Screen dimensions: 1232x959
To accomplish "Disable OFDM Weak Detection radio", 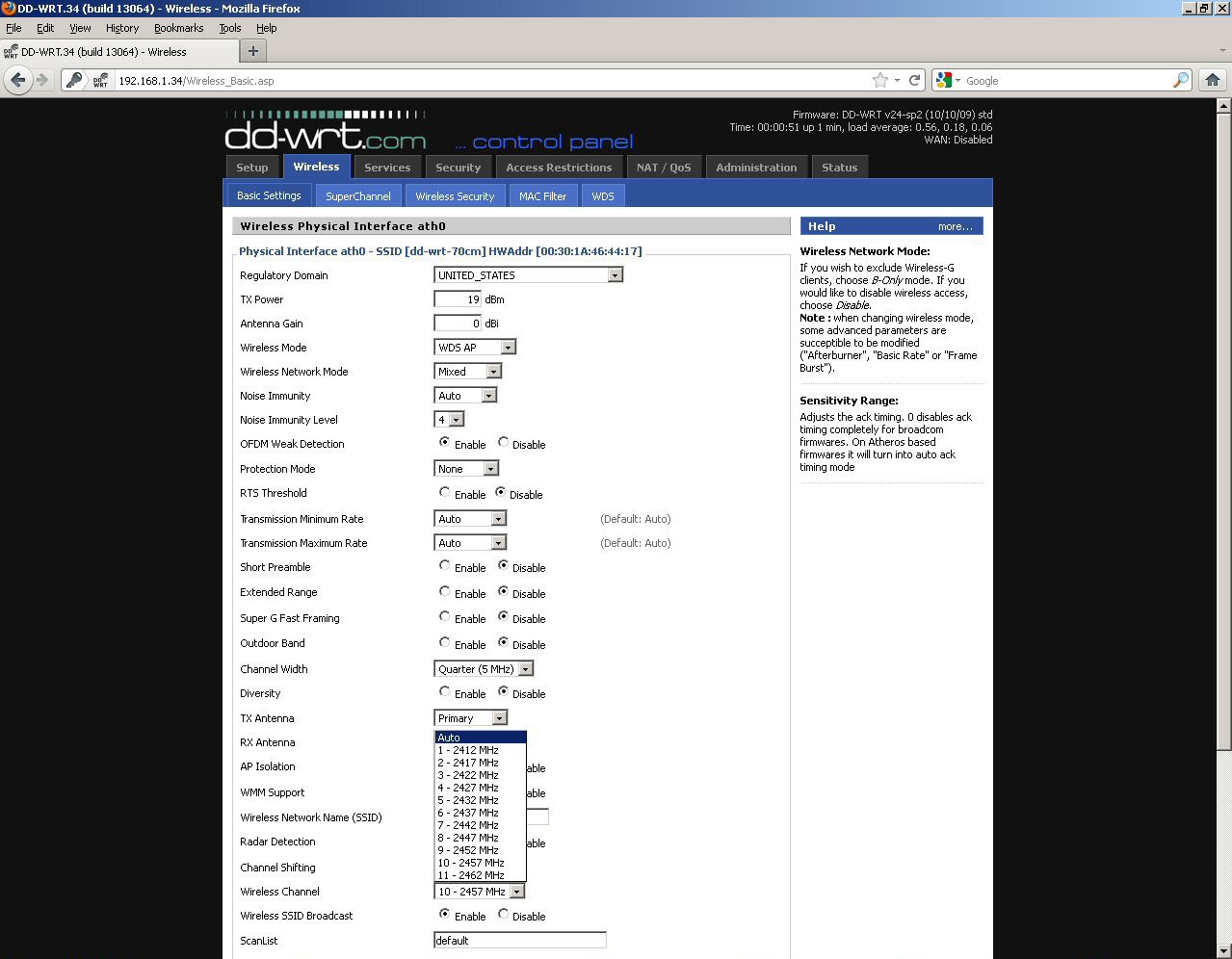I will point(503,442).
